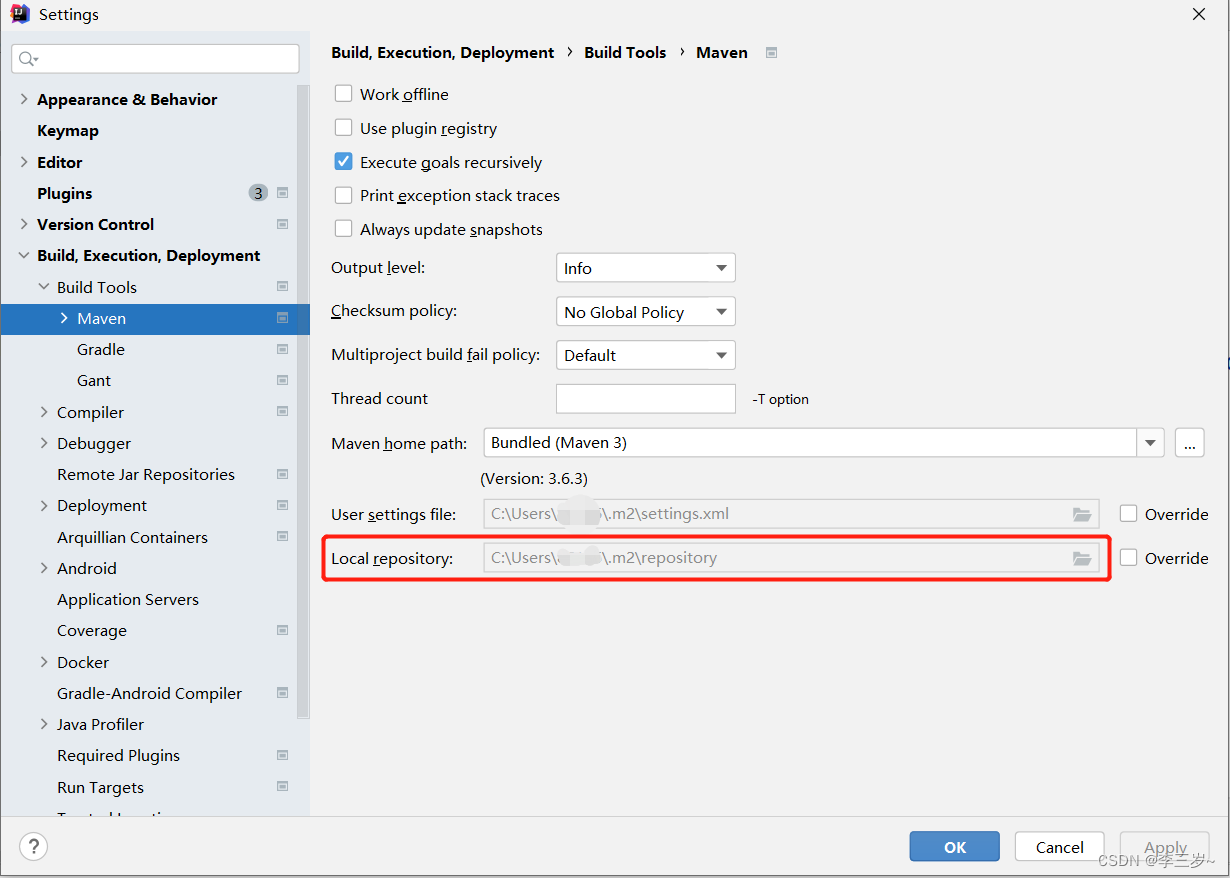This screenshot has height=878, width=1230.
Task: Click the OK button
Action: tap(955, 846)
